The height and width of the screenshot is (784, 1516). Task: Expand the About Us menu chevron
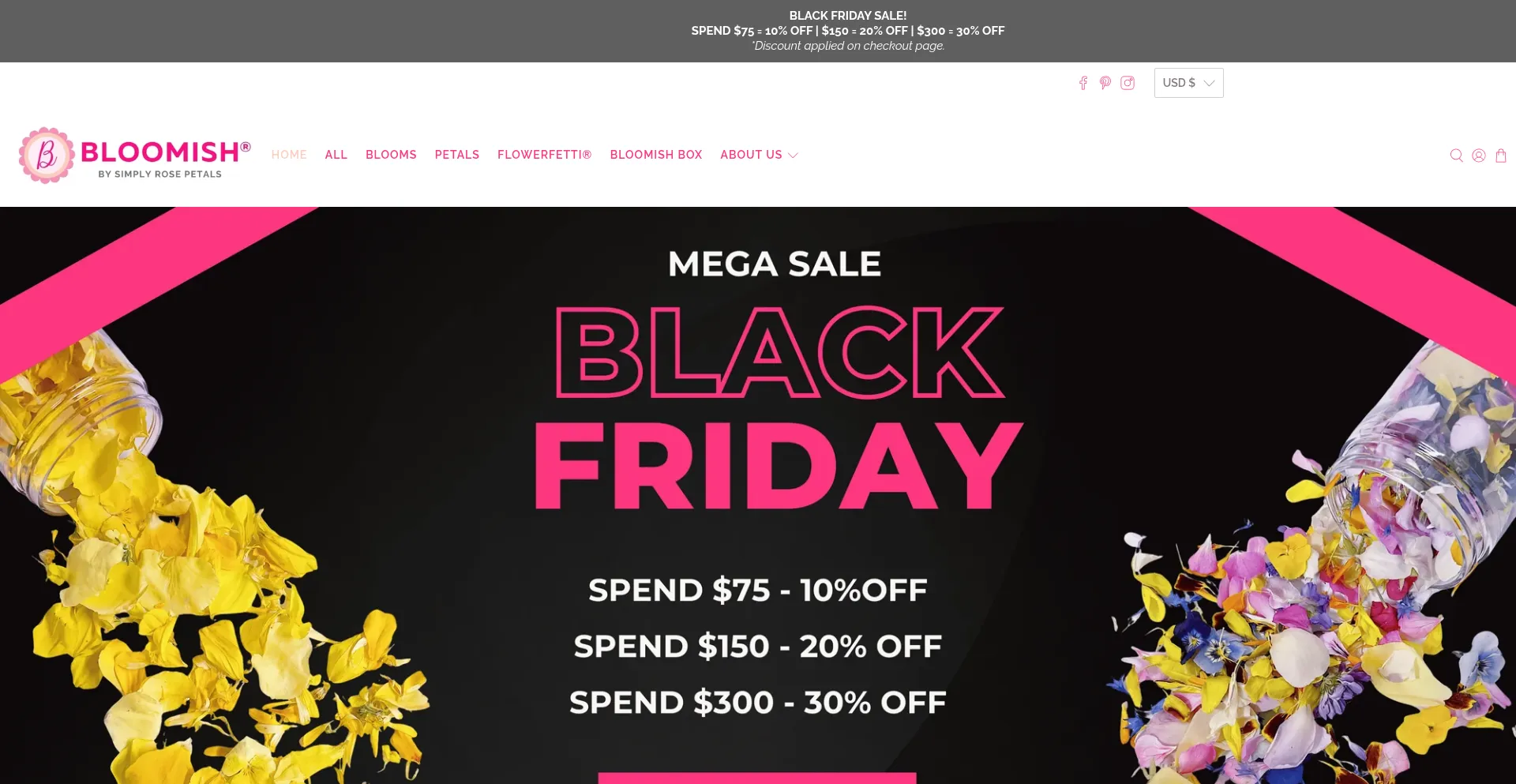[794, 156]
